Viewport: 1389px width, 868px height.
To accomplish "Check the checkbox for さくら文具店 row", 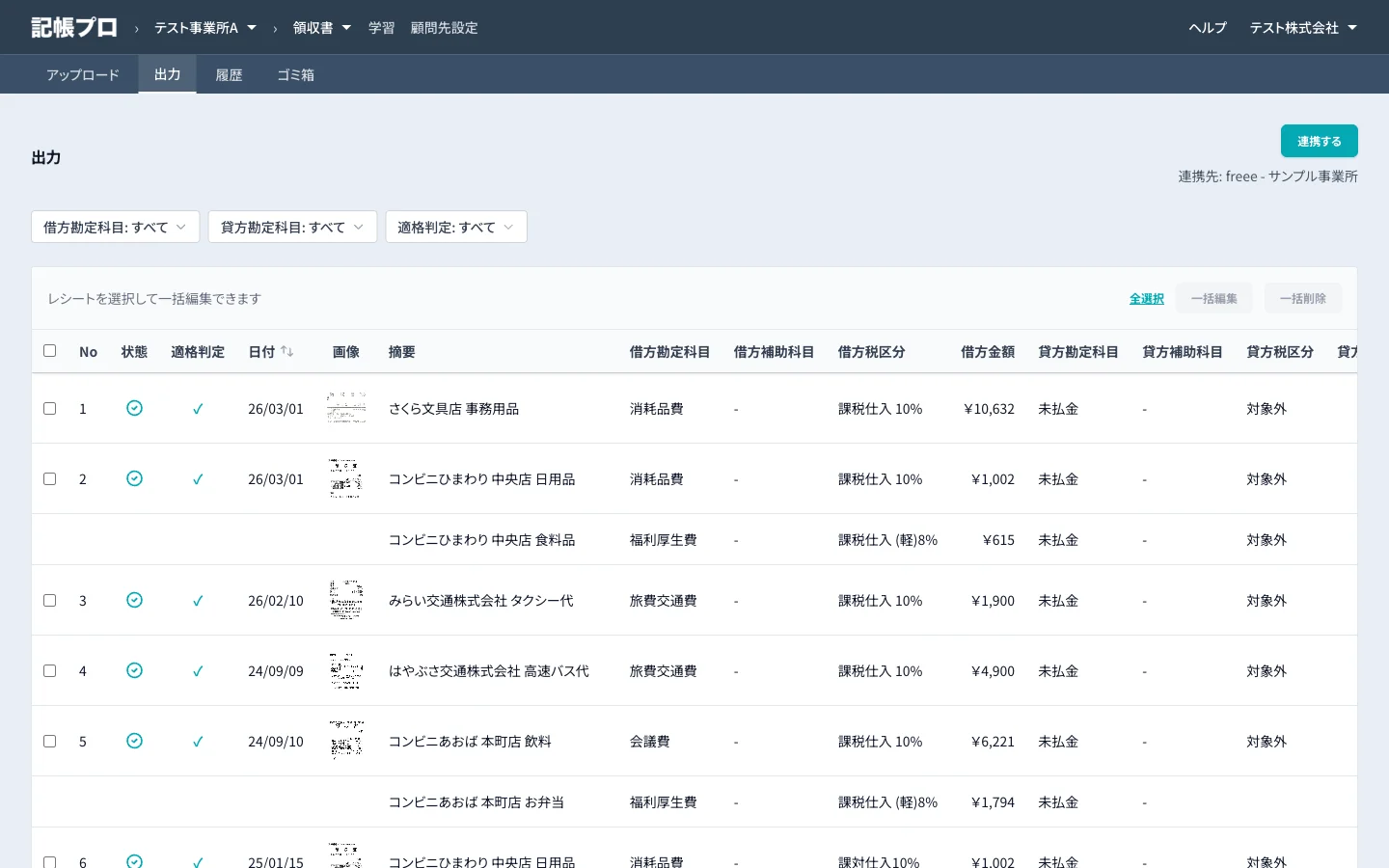I will tap(50, 408).
